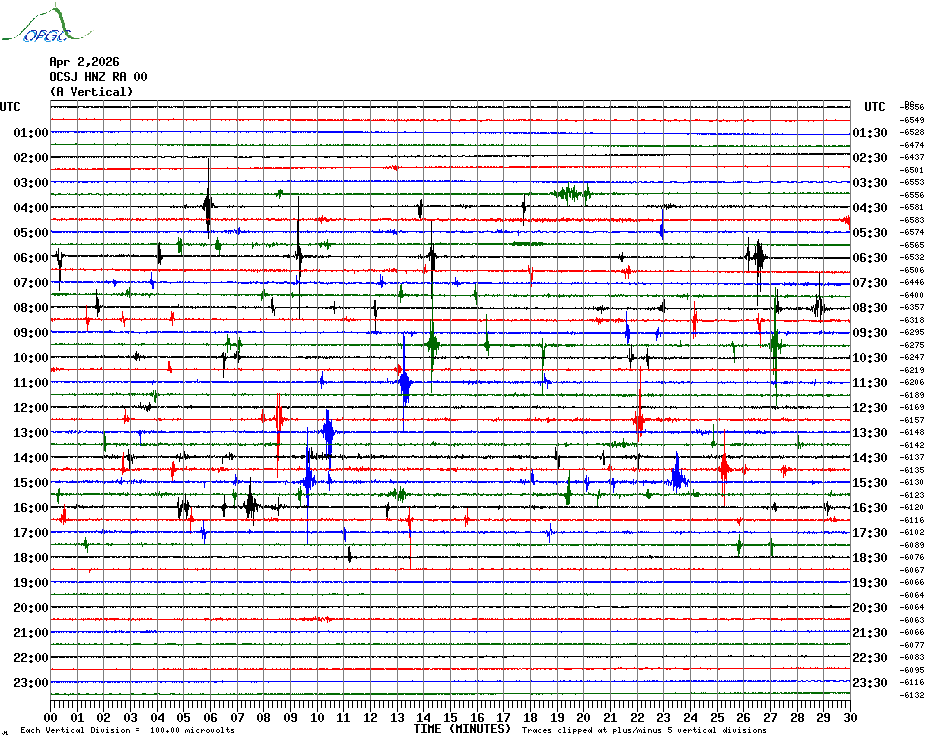Image resolution: width=930 pixels, height=744 pixels.
Task: Click minute '30' on the bottom axis
Action: coord(851,717)
